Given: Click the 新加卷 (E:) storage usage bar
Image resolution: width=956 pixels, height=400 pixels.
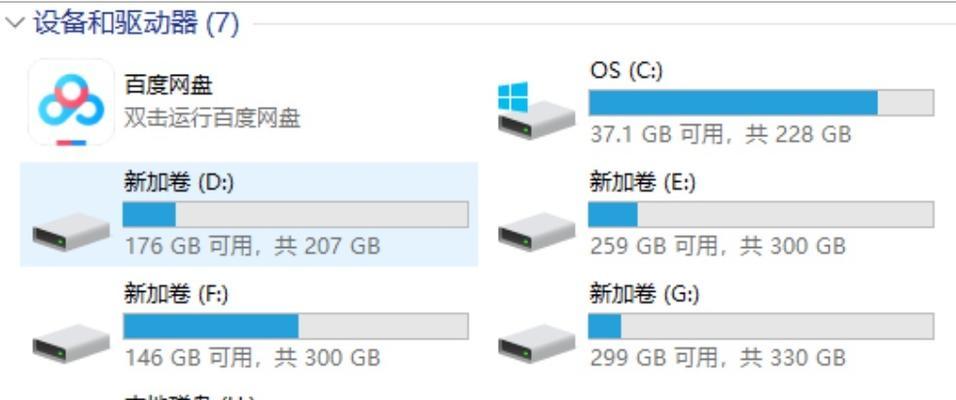Looking at the screenshot, I should tap(761, 215).
